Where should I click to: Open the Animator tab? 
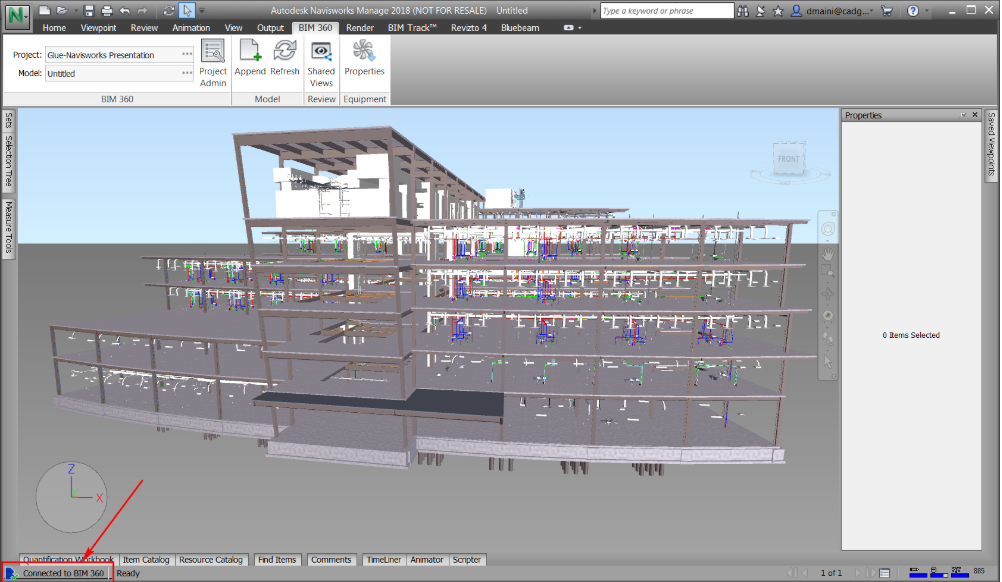tap(427, 560)
